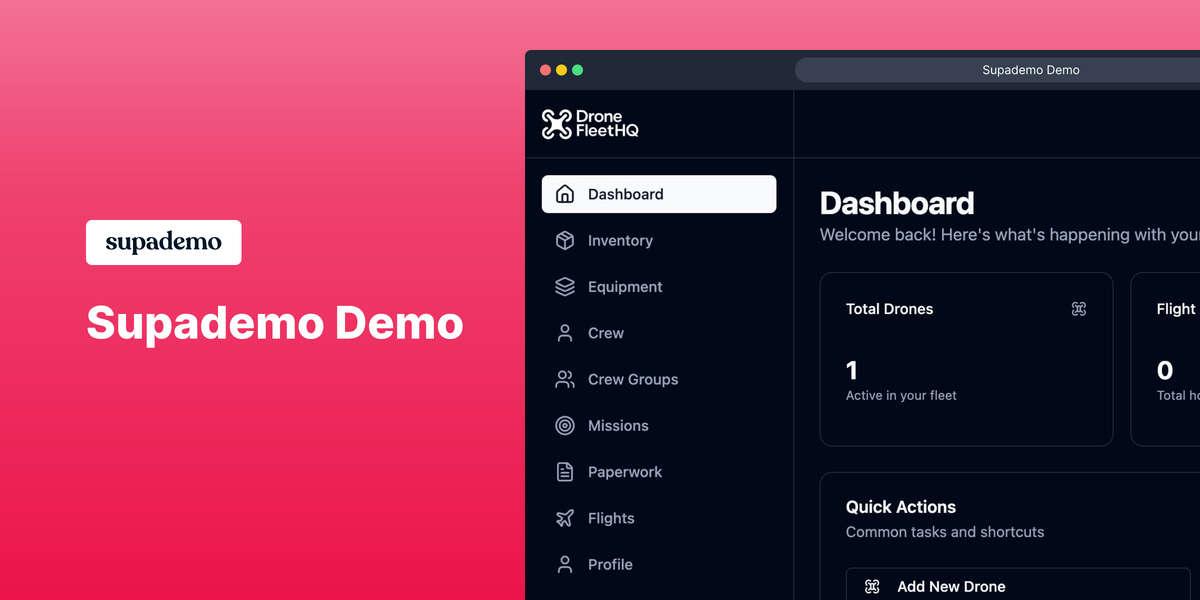This screenshot has width=1200, height=600.
Task: Click the drone icon beside Add New Drone
Action: (x=872, y=587)
